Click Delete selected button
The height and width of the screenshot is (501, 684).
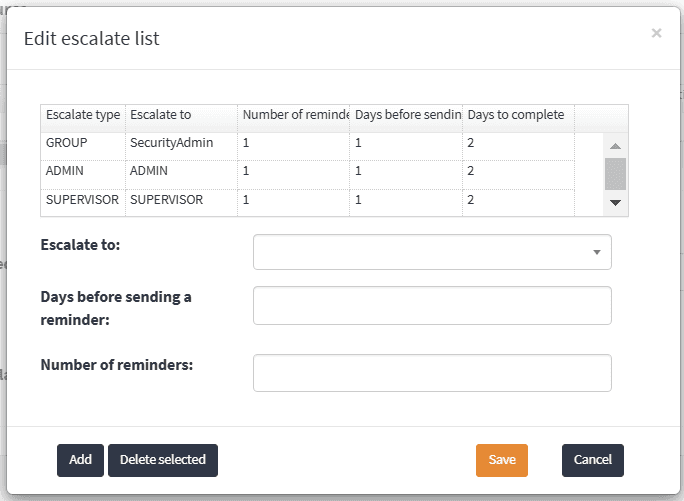[x=163, y=460]
